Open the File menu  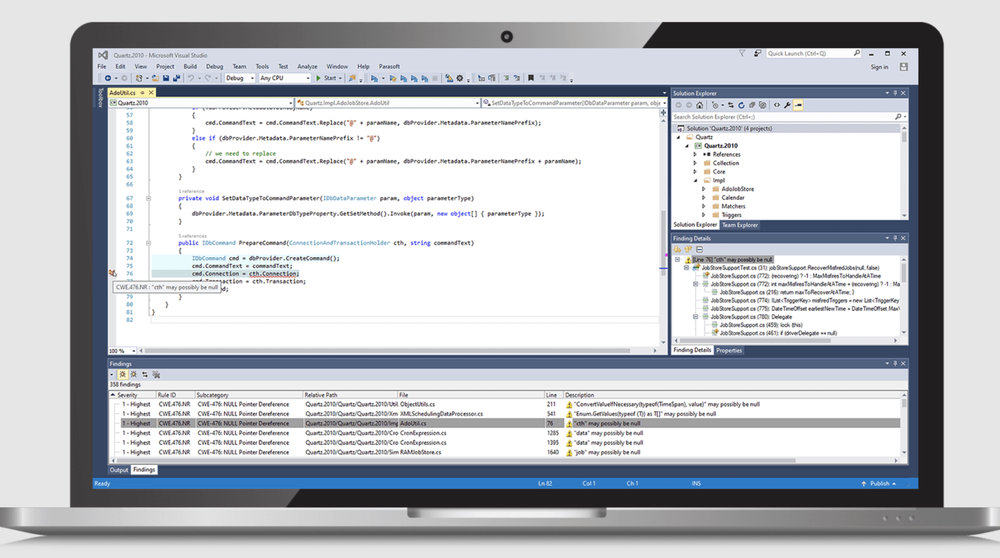[102, 66]
